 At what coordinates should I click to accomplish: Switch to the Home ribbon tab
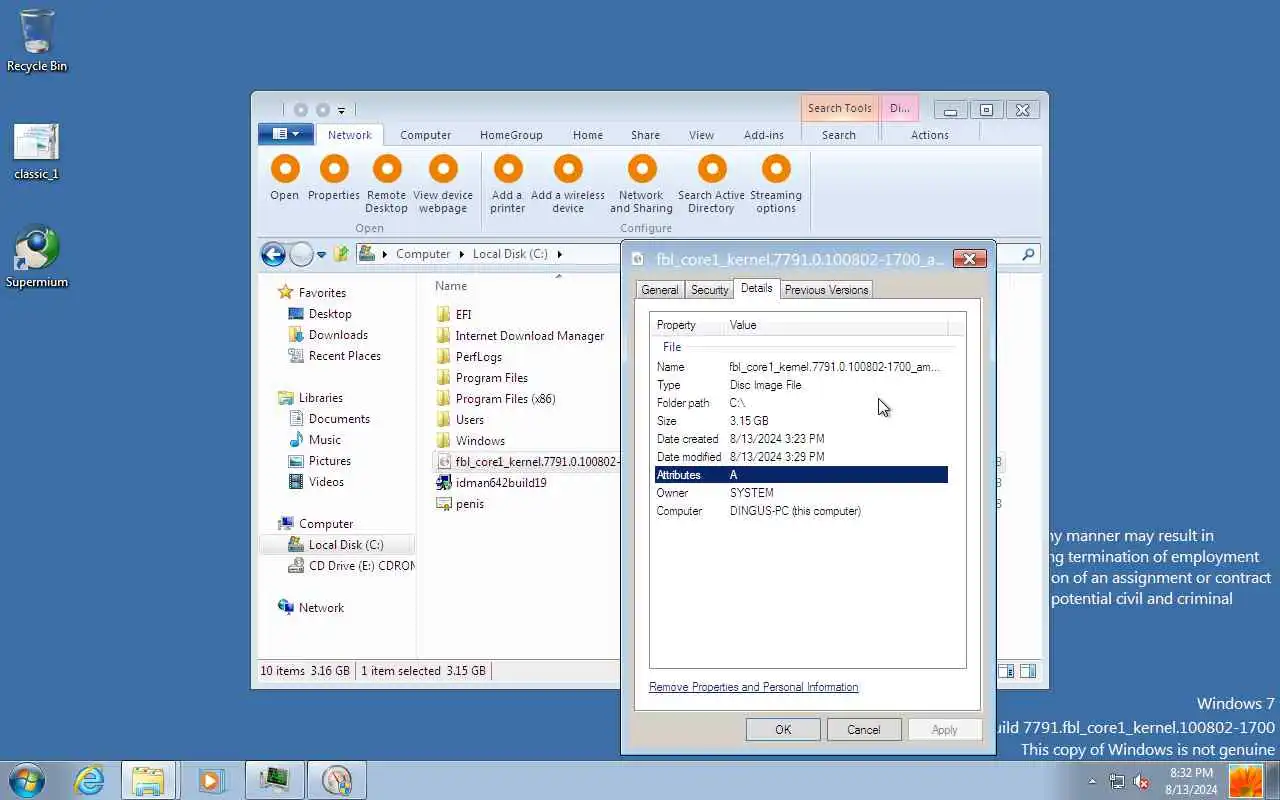[588, 135]
